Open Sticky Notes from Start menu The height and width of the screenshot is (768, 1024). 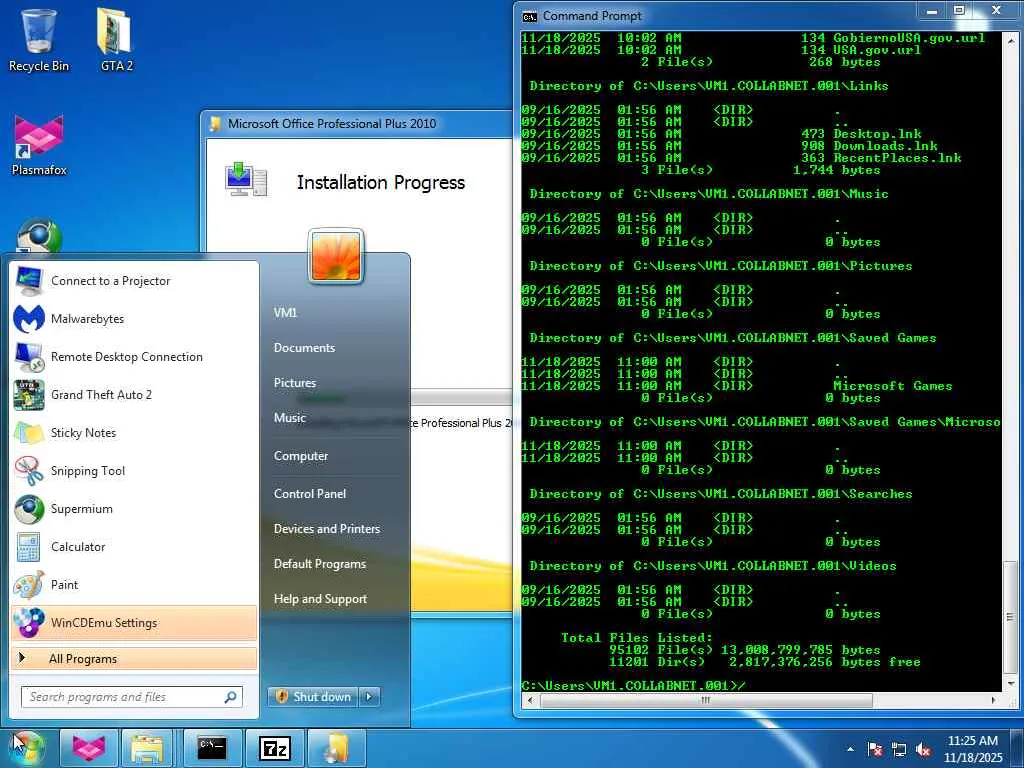coord(134,433)
